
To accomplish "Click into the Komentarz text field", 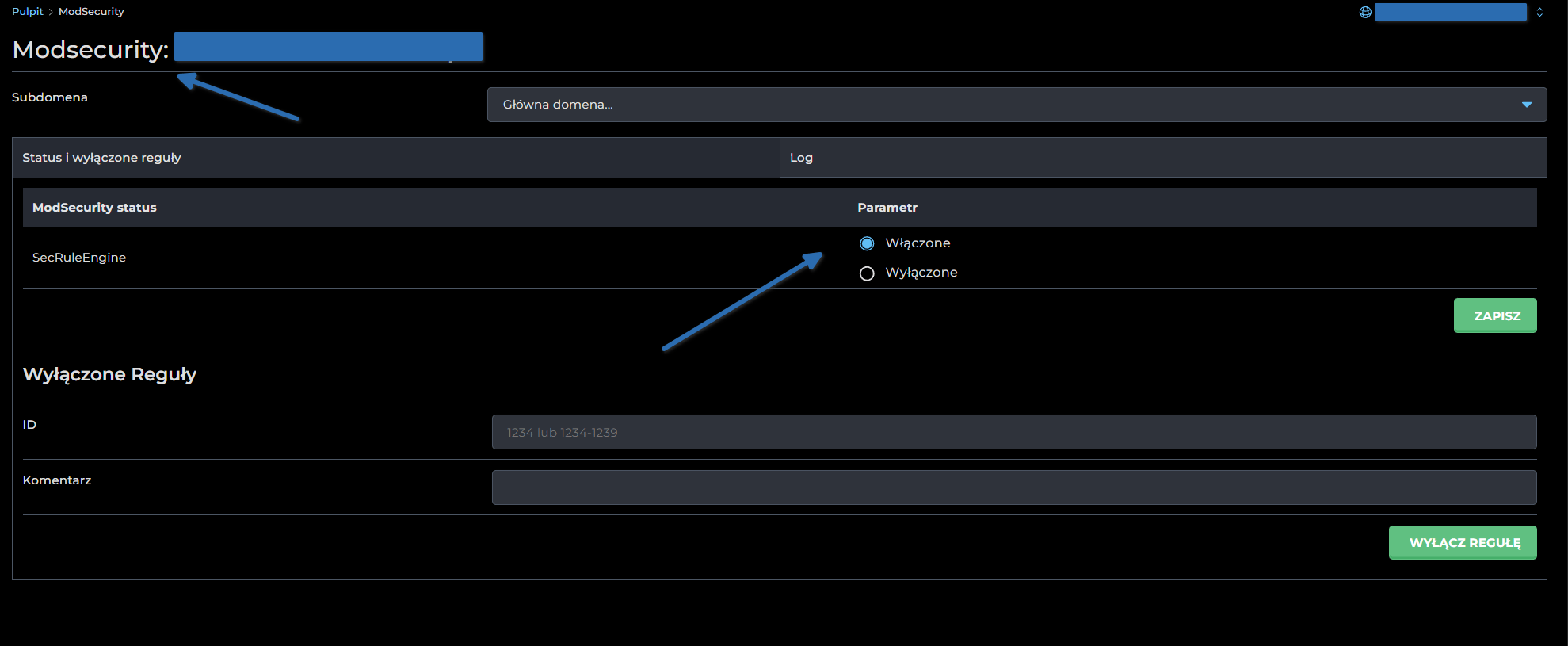I will (x=1013, y=487).
